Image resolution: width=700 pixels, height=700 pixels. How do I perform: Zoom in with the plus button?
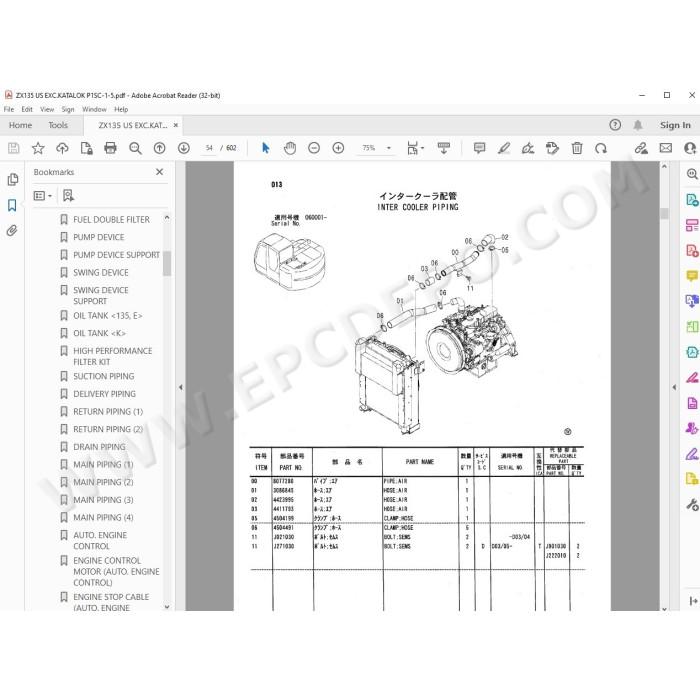[338, 148]
